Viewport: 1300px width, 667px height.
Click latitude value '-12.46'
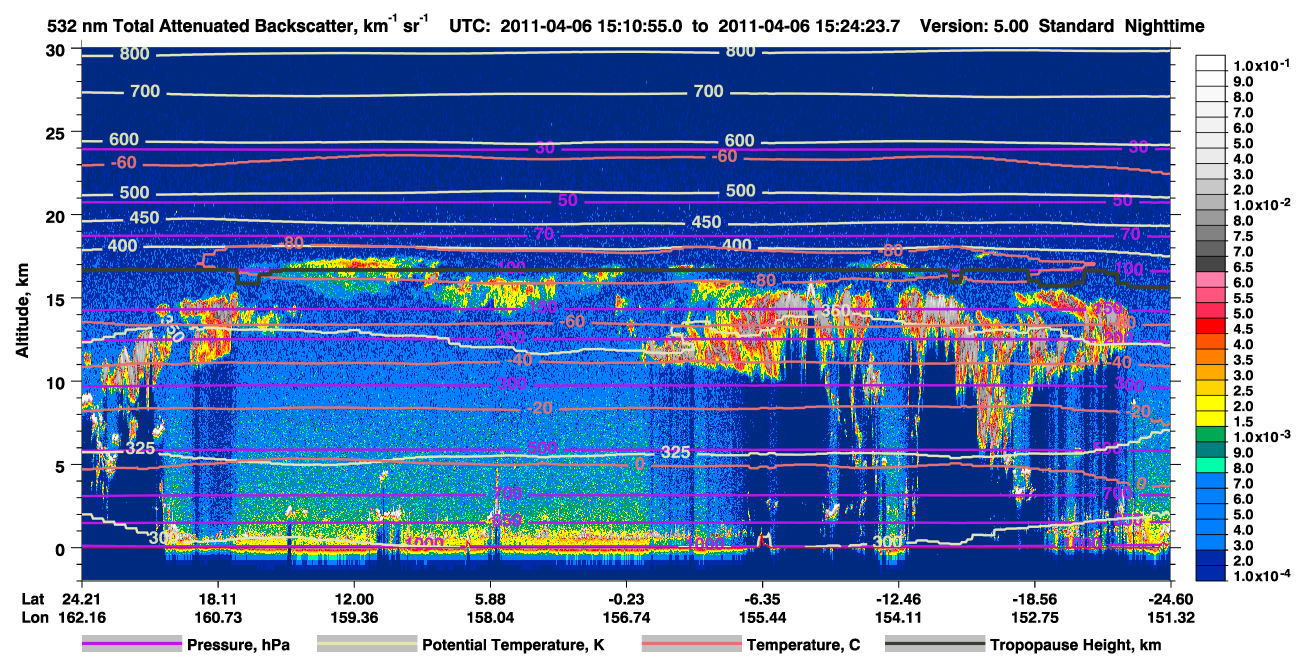[898, 599]
